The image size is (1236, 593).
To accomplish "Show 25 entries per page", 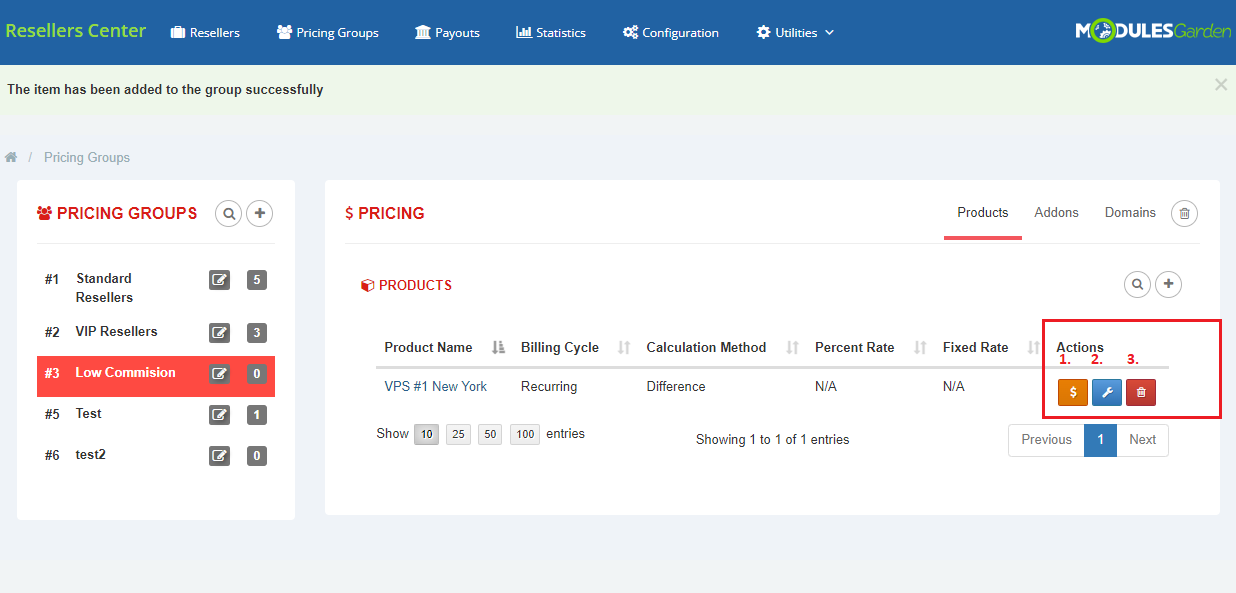I will pos(458,434).
